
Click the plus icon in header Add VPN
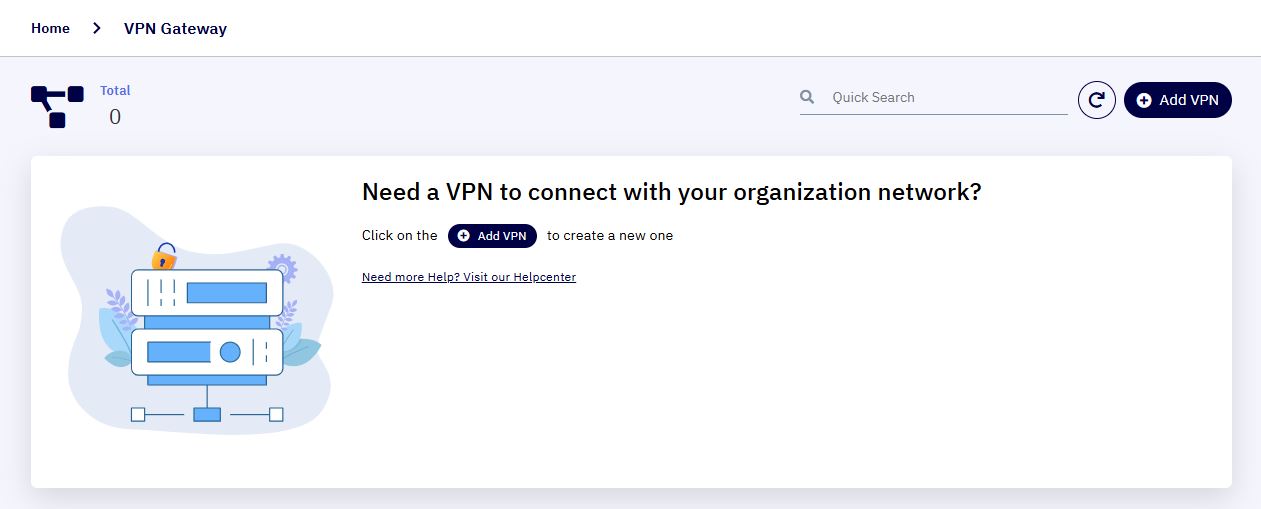(1144, 100)
